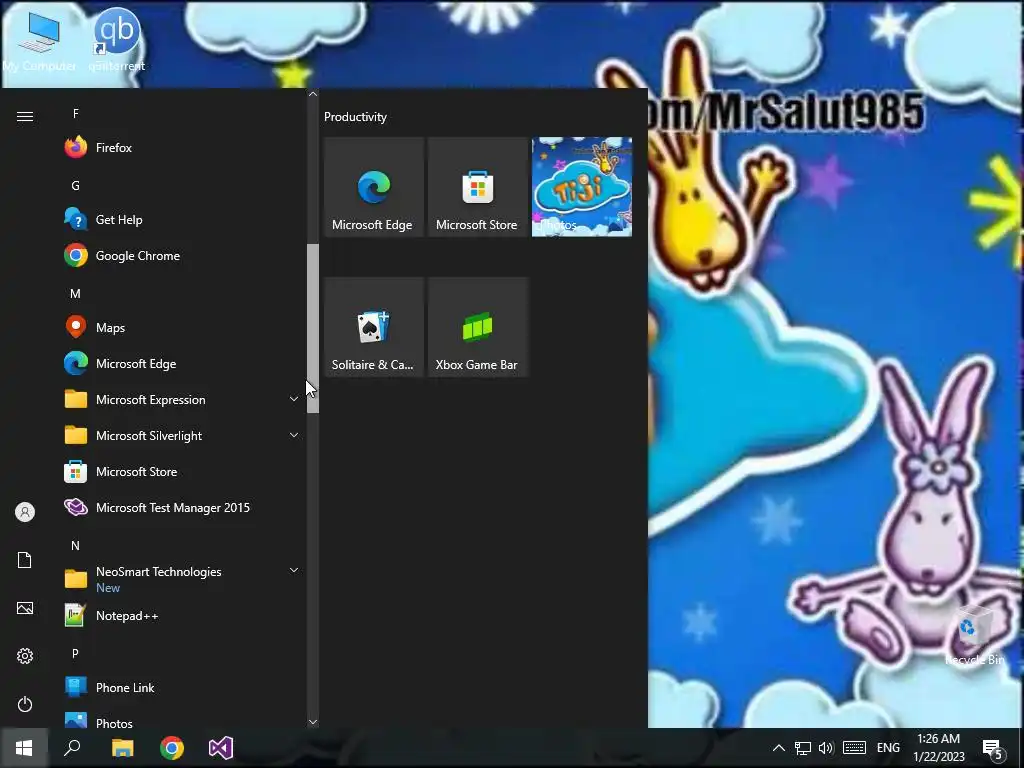Open the Solitaire & Casual Games tile
1024x768 pixels.
tap(374, 327)
